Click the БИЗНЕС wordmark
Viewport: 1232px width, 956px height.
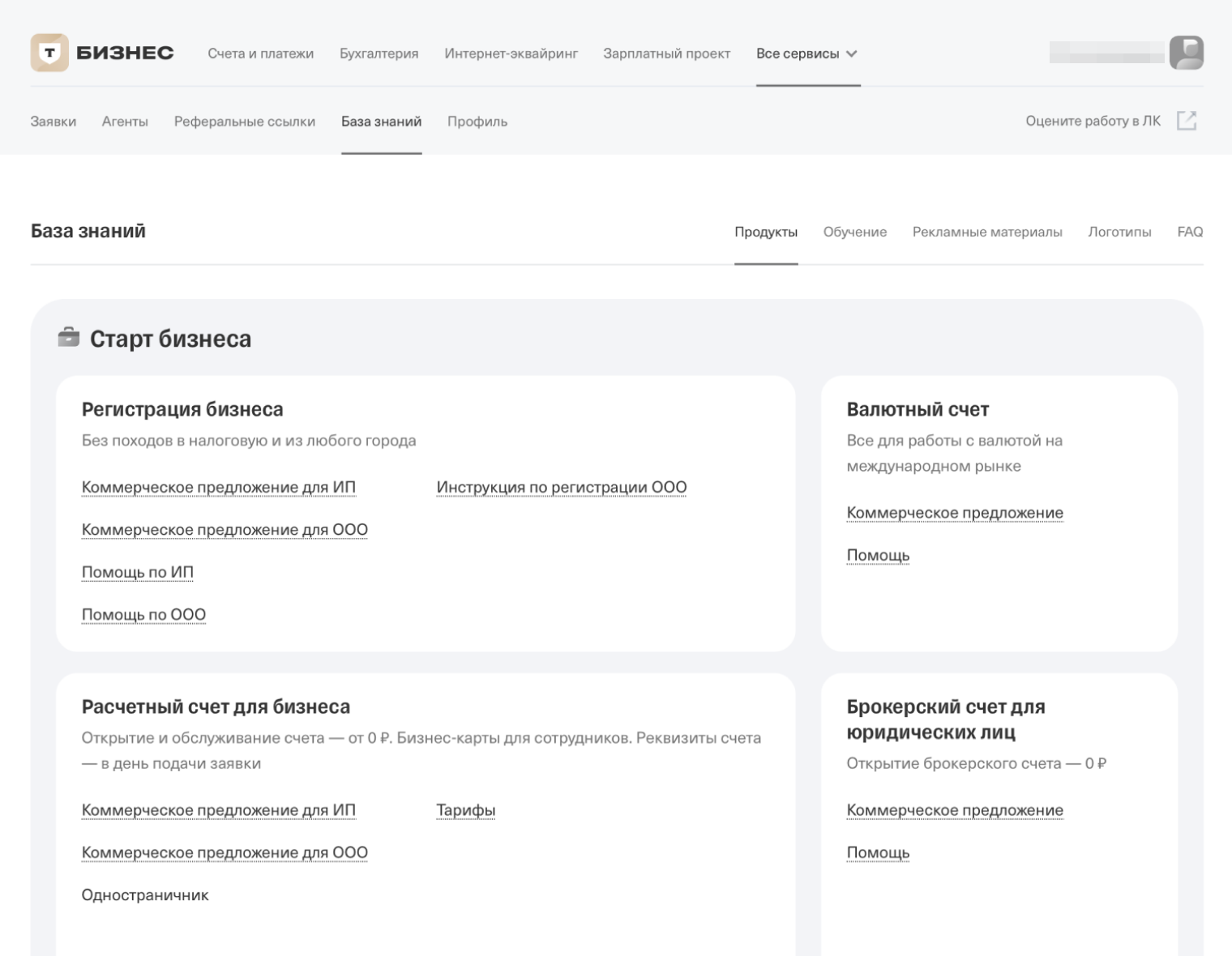click(125, 53)
